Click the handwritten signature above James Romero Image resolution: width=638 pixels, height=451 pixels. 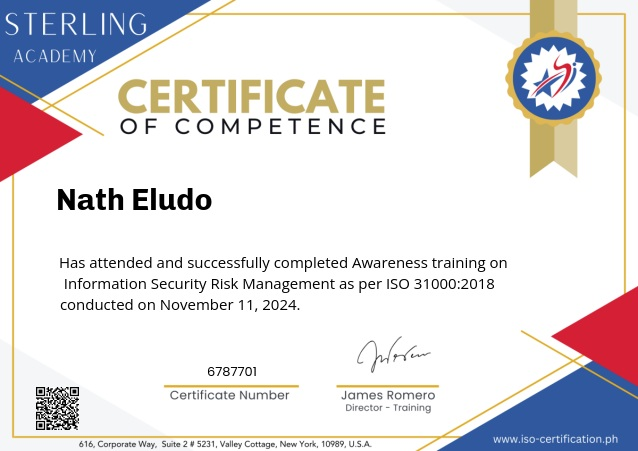tap(393, 354)
